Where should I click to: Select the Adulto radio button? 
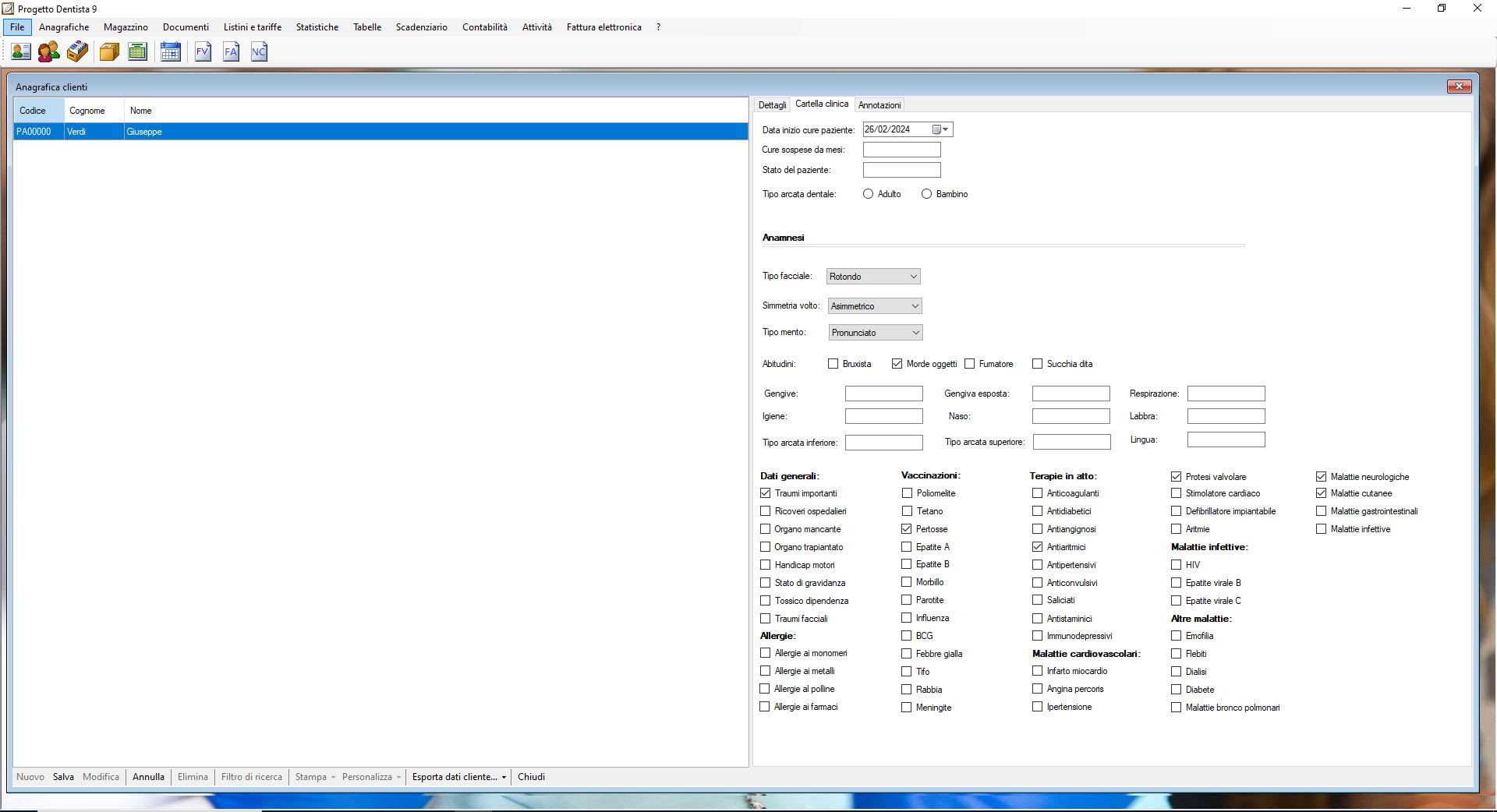[868, 194]
